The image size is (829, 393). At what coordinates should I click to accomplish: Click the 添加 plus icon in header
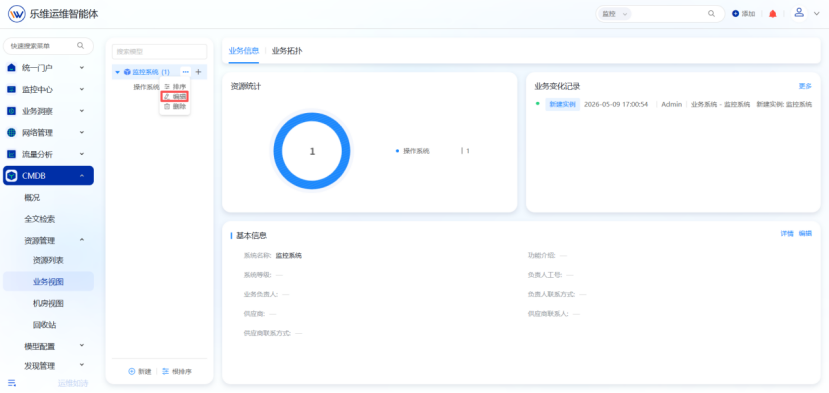735,14
